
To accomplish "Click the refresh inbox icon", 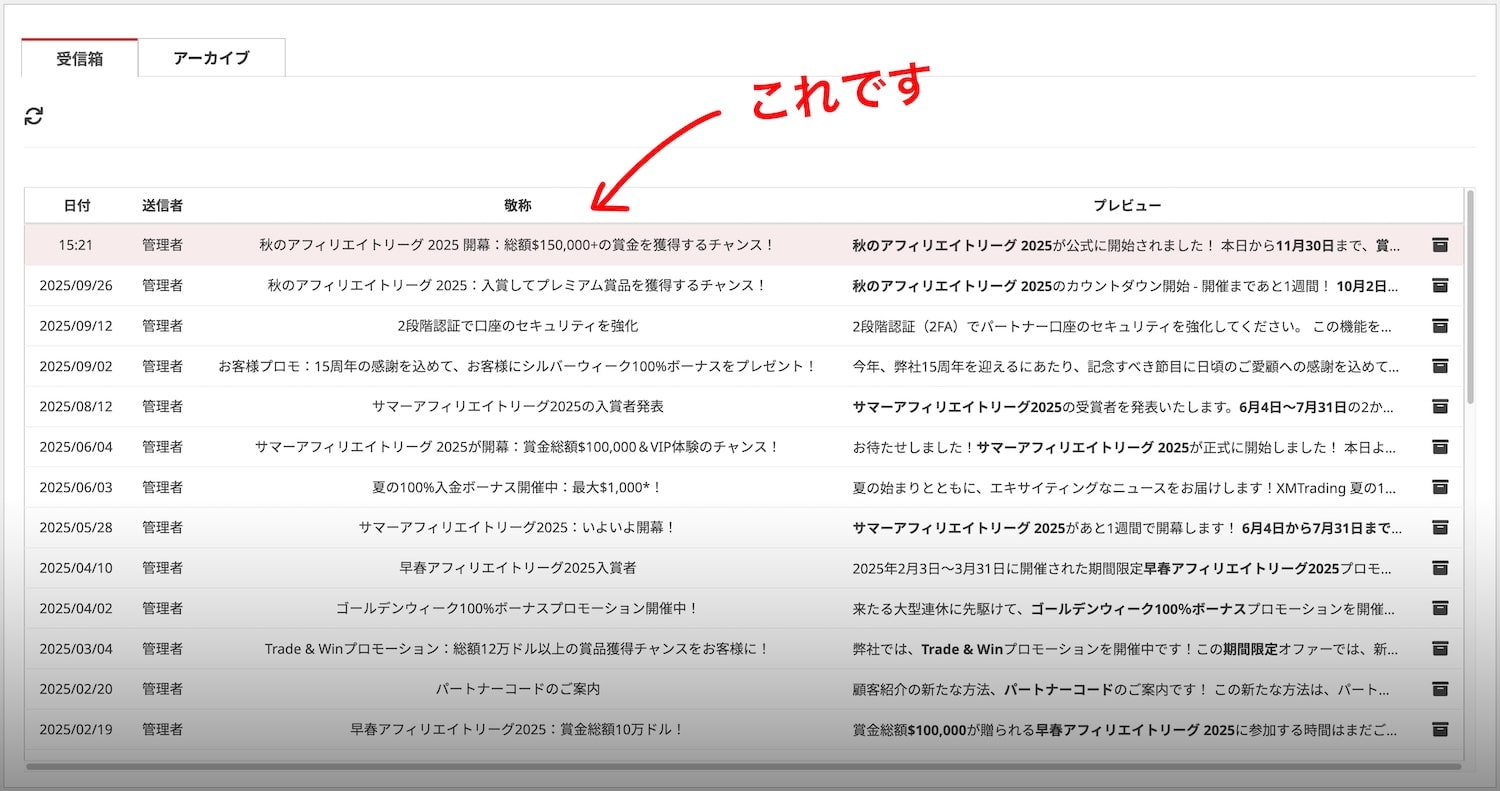I will tap(34, 116).
